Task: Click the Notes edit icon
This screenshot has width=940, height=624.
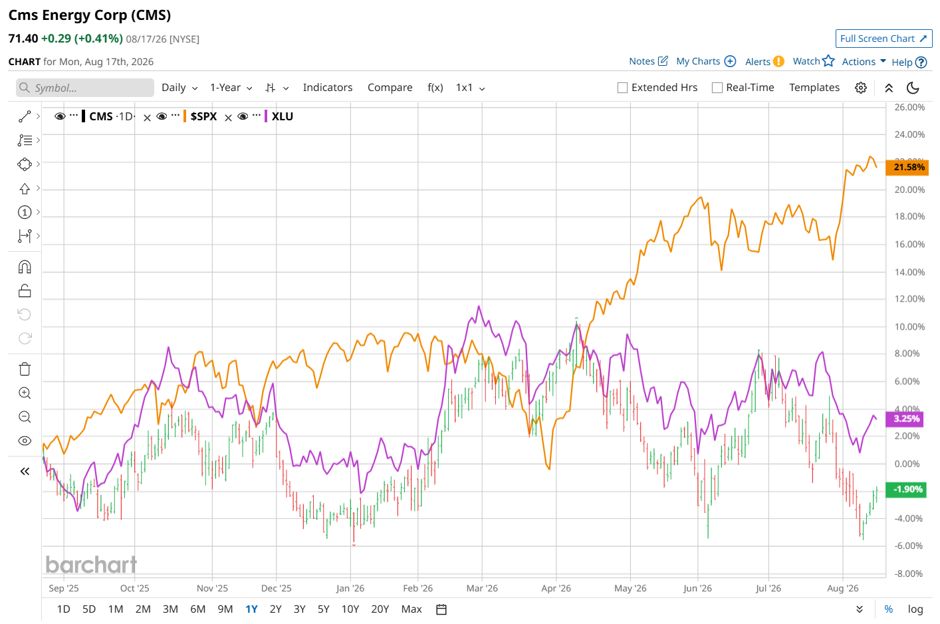Action: (663, 61)
